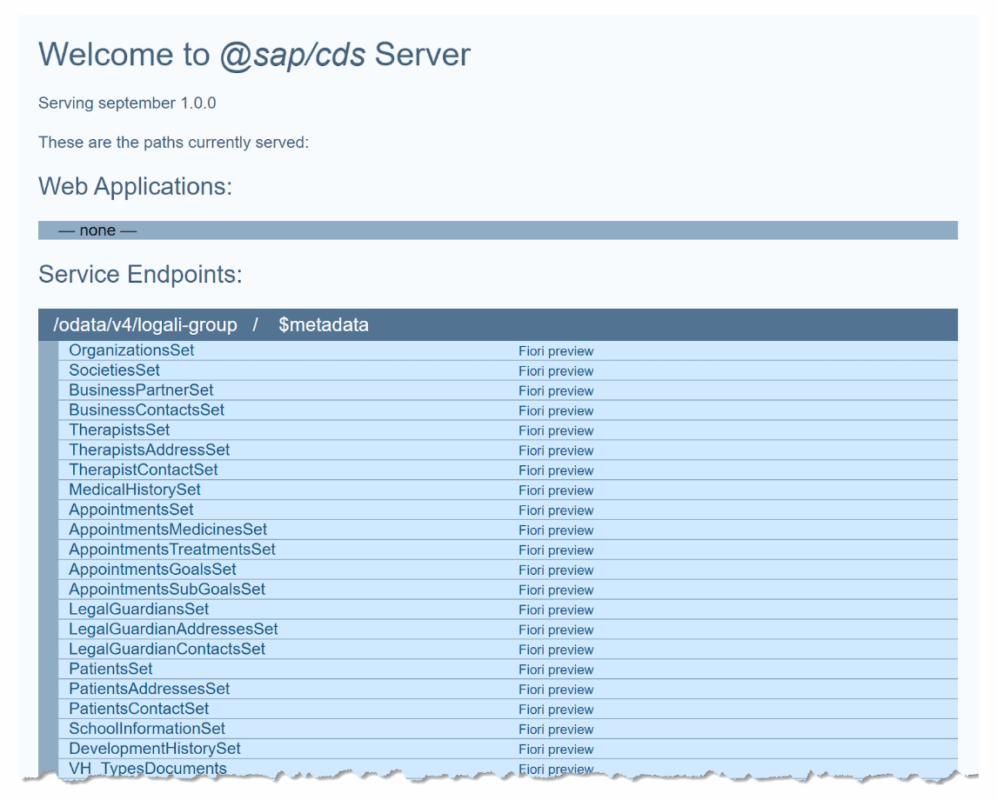Open the SocietiesSet entity link
The height and width of the screenshot is (800, 997).
[114, 370]
